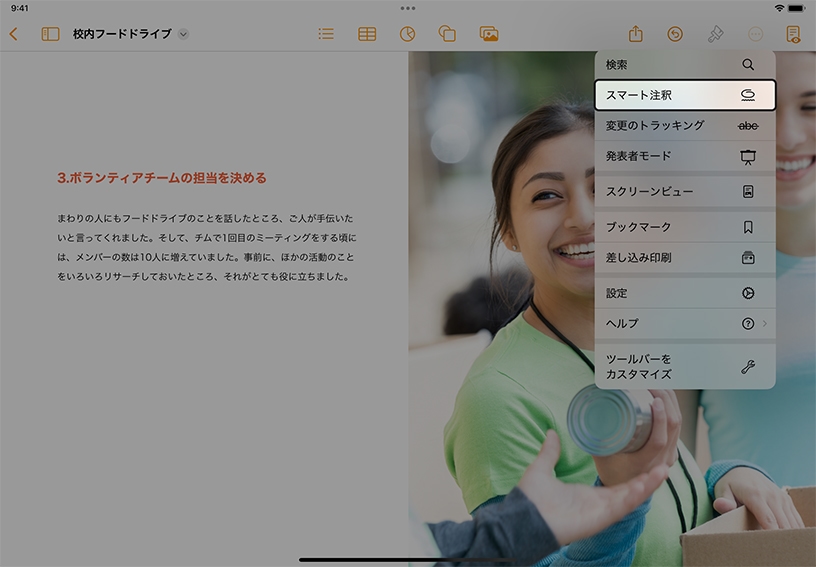Expand the ヘルプ submenu chevron
The height and width of the screenshot is (567, 816).
(x=765, y=323)
